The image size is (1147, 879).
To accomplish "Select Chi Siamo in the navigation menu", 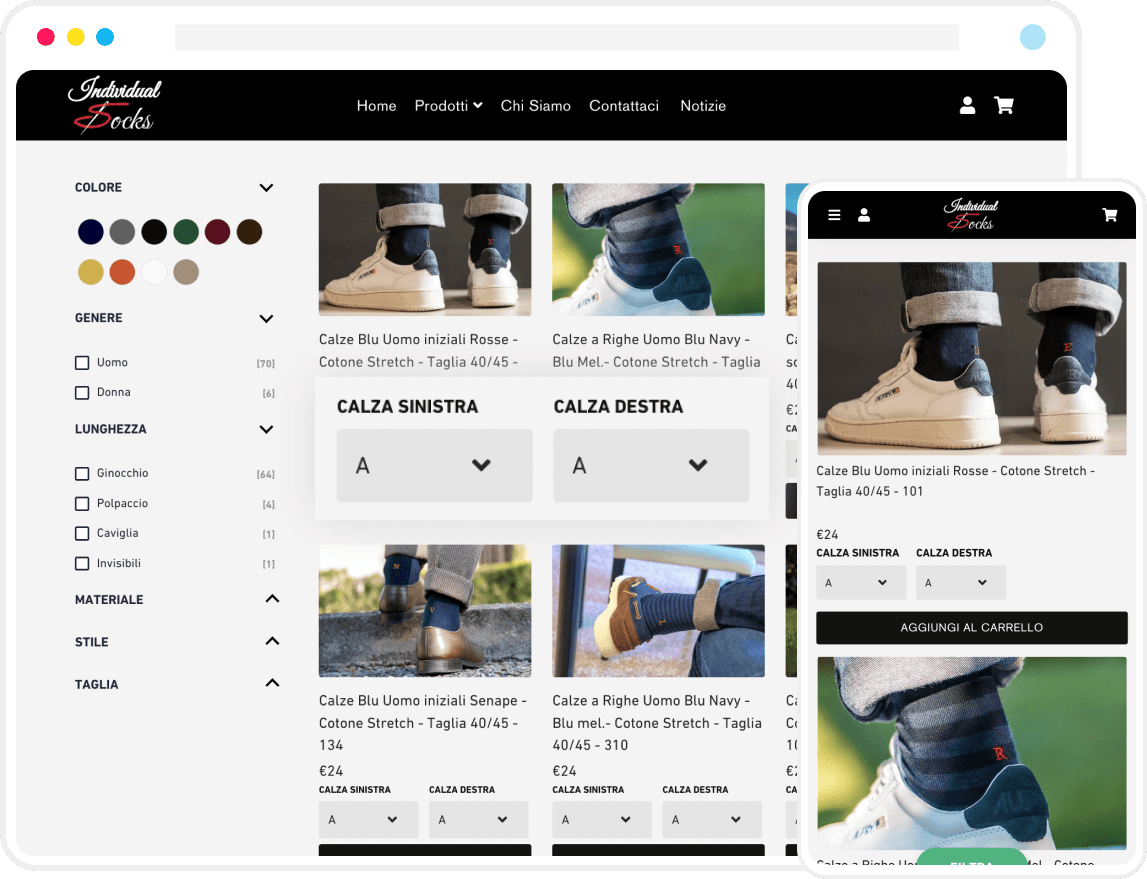I will pos(536,105).
